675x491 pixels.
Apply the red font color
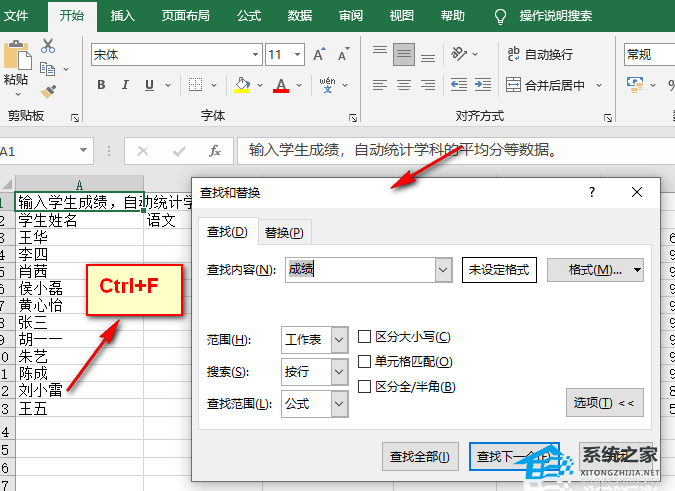281,85
